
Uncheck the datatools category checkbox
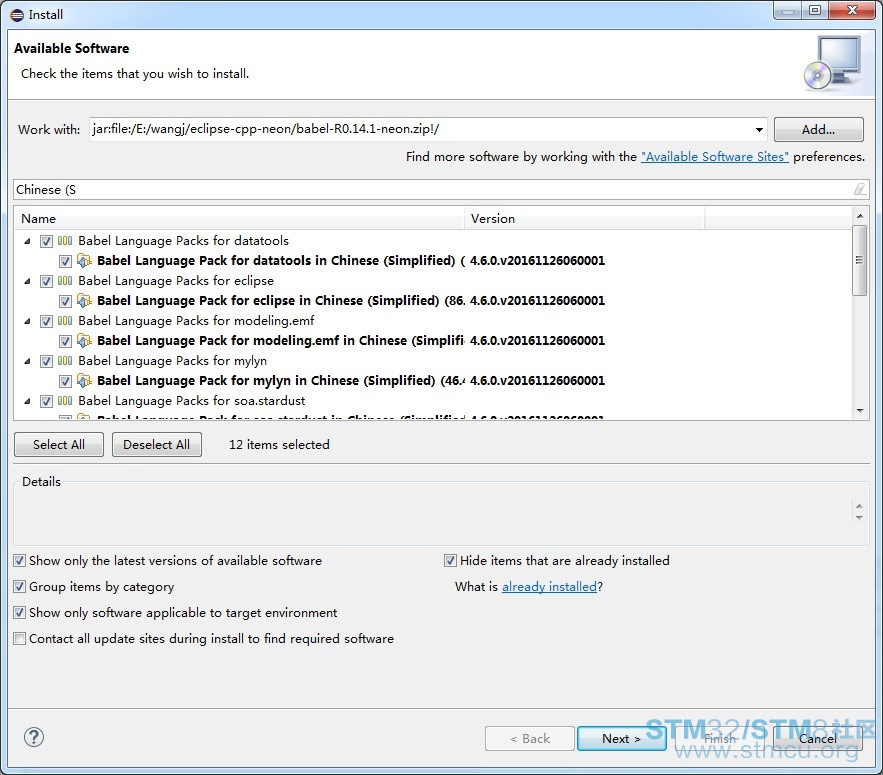[46, 242]
